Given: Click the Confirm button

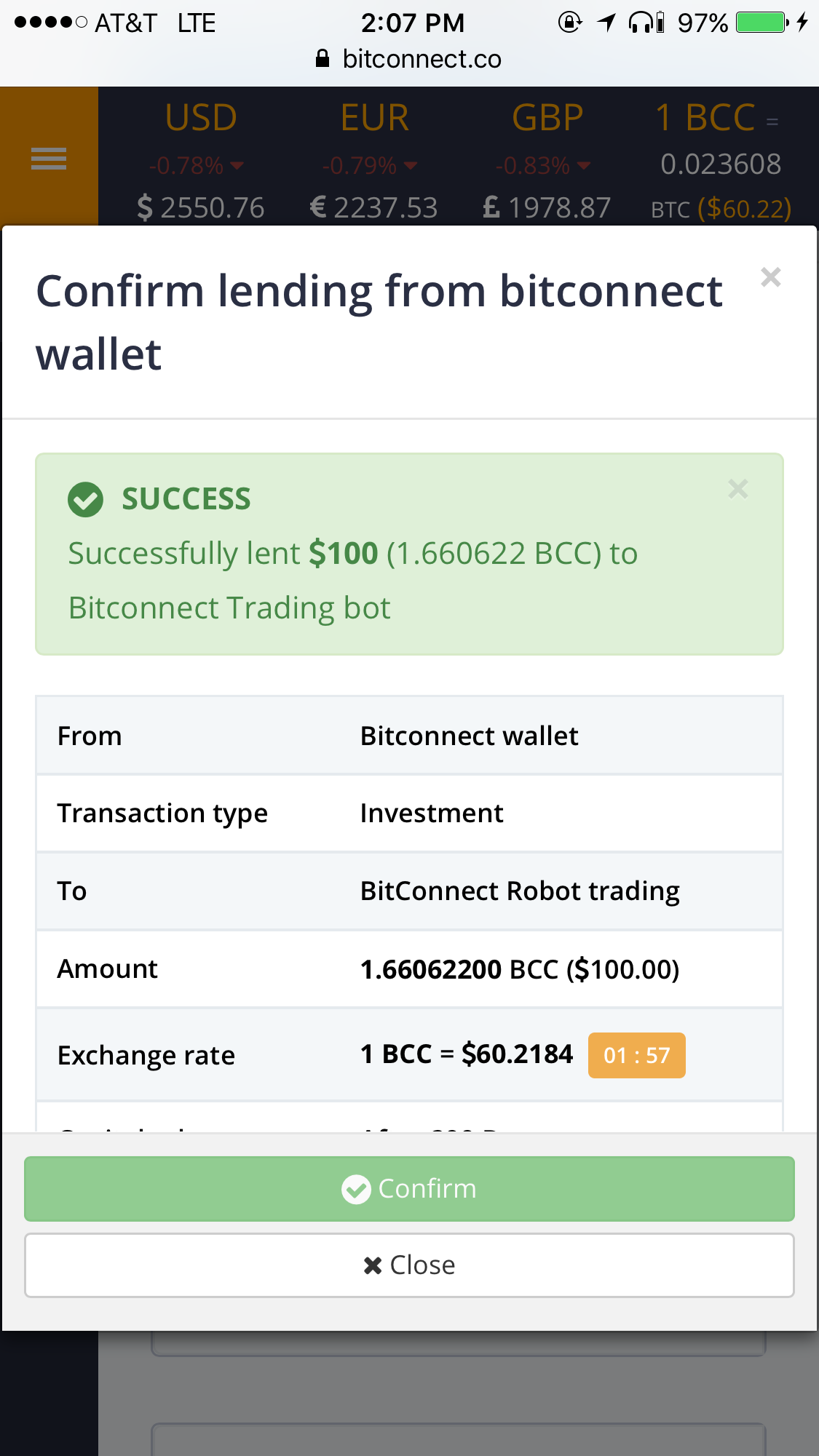Looking at the screenshot, I should tap(409, 1189).
